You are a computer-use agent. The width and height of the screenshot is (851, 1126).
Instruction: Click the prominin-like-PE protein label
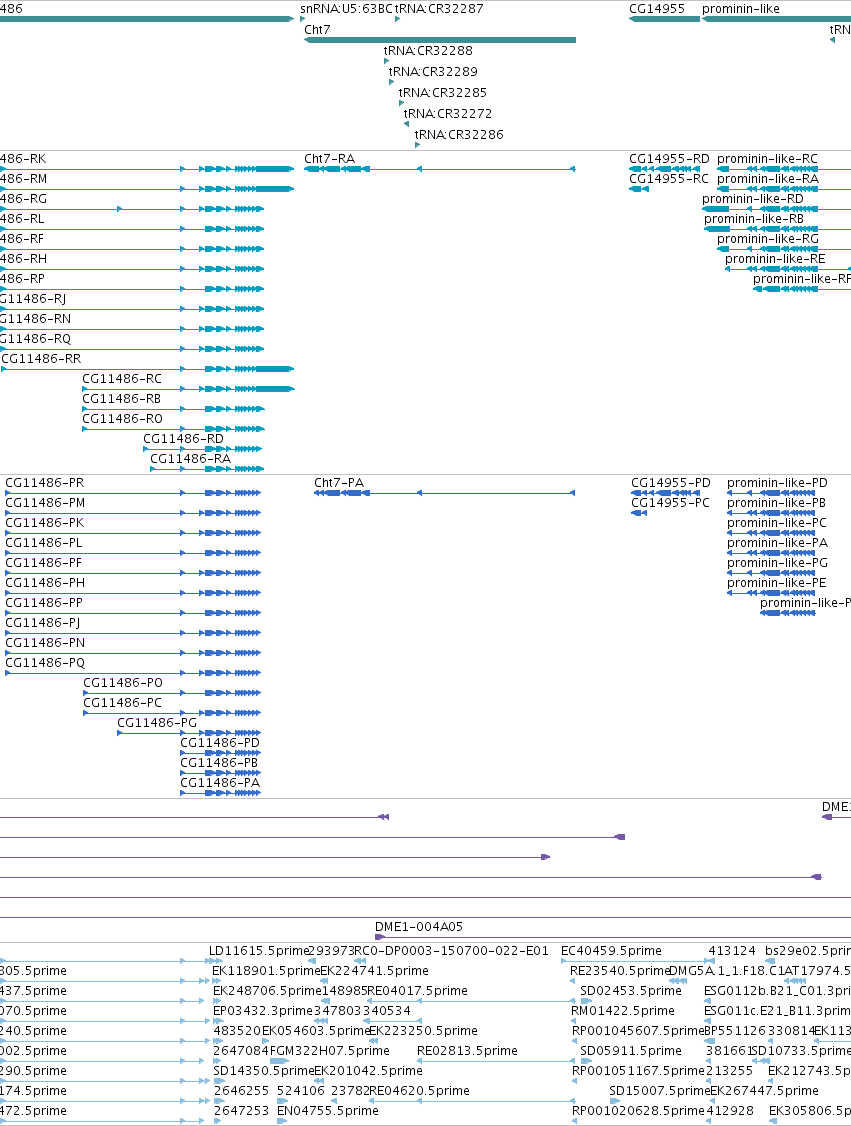pyautogui.click(x=776, y=583)
